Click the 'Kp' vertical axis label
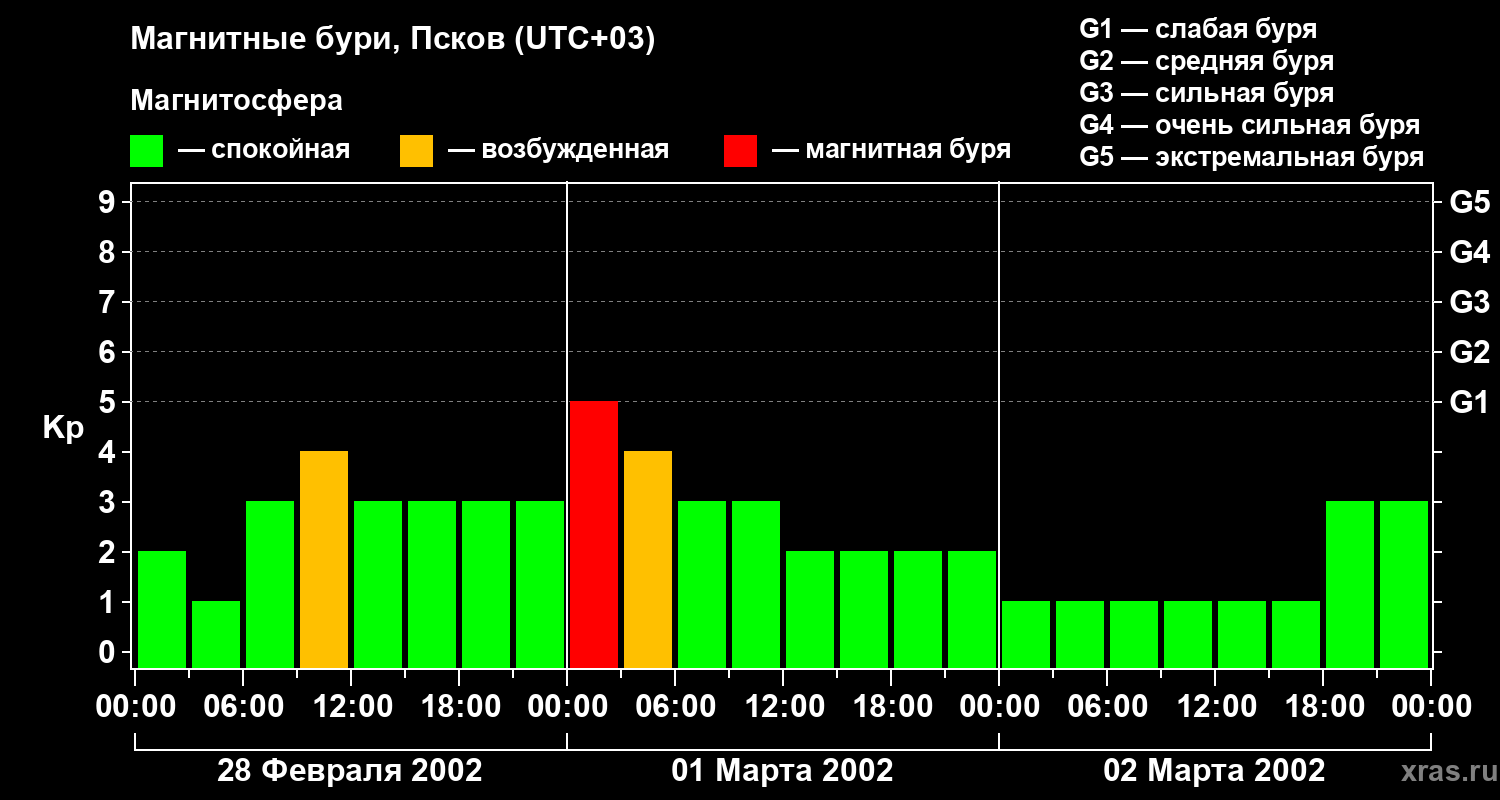Viewport: 1500px width, 800px height. coord(63,428)
